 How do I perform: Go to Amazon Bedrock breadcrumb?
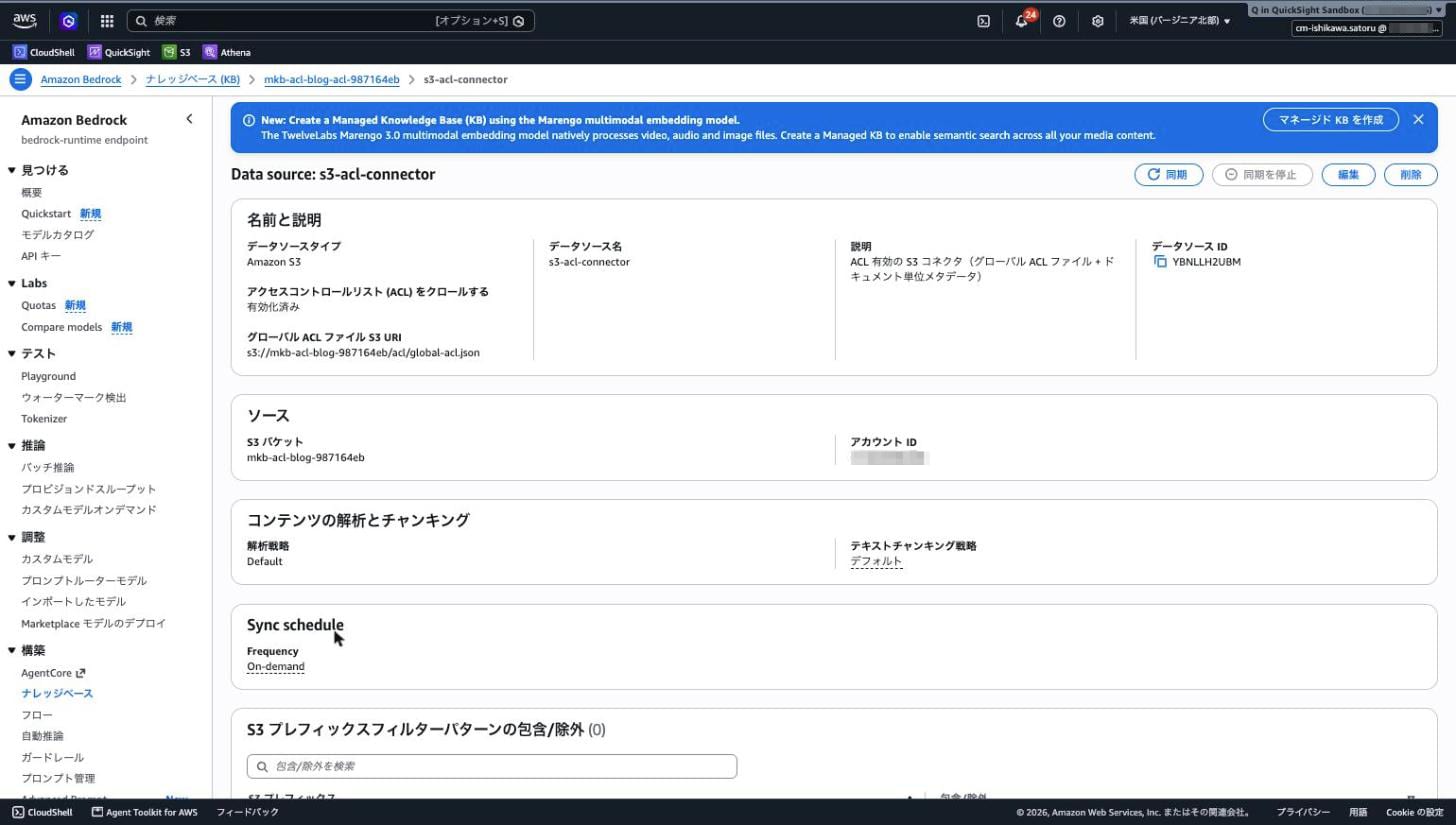[x=81, y=79]
